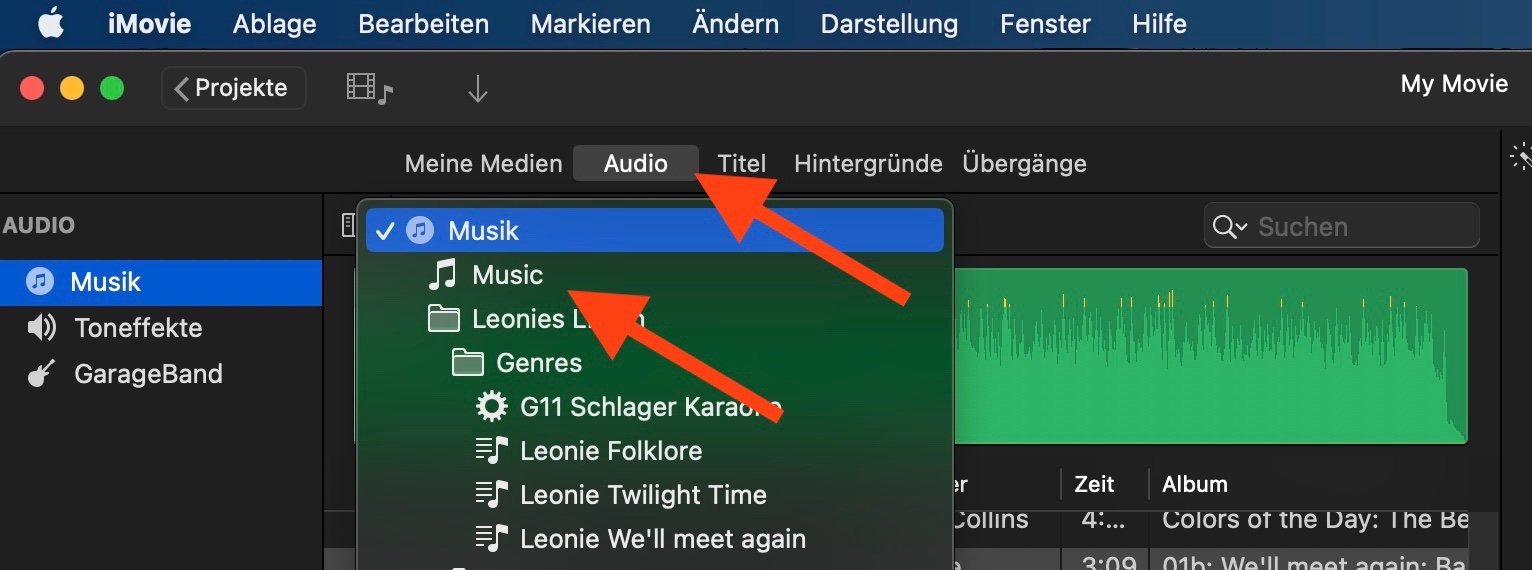Open the Darstellung menu

tap(889, 24)
